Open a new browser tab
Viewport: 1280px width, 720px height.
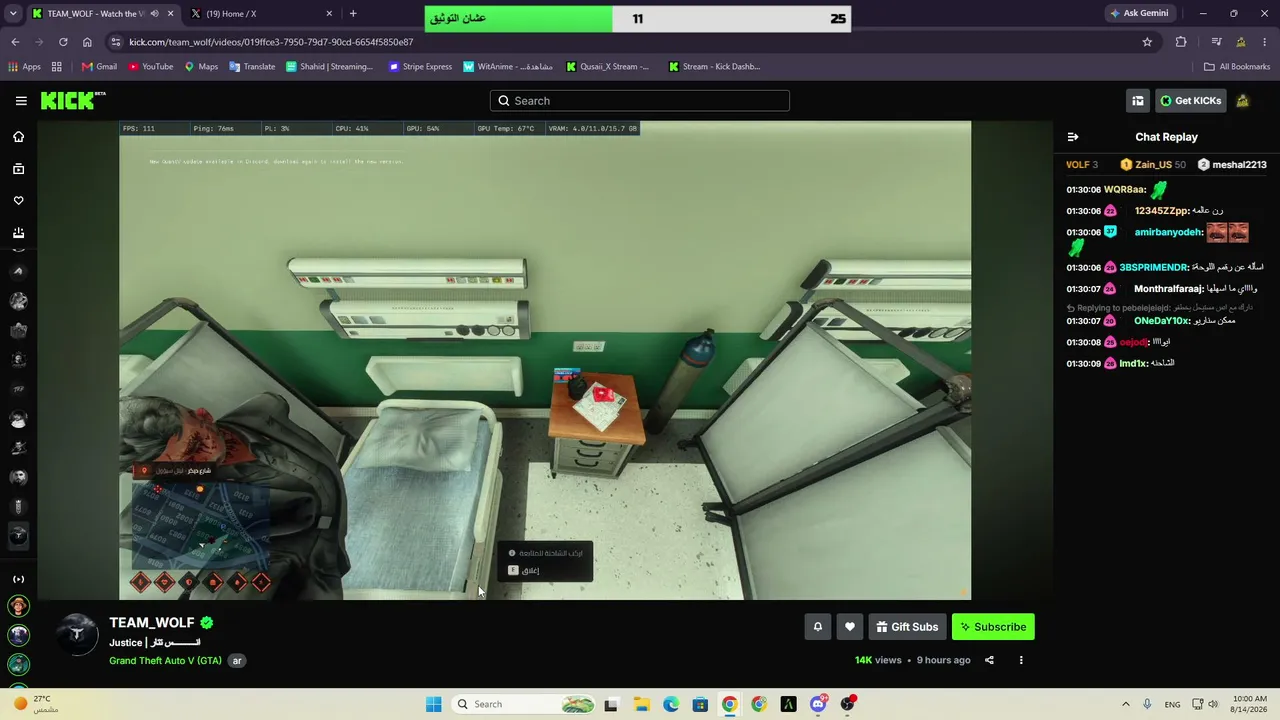[x=353, y=14]
